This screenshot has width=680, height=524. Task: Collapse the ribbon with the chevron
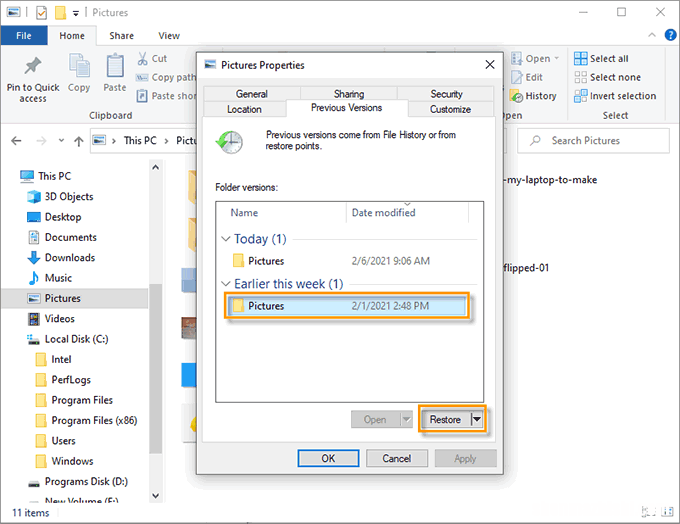click(652, 35)
